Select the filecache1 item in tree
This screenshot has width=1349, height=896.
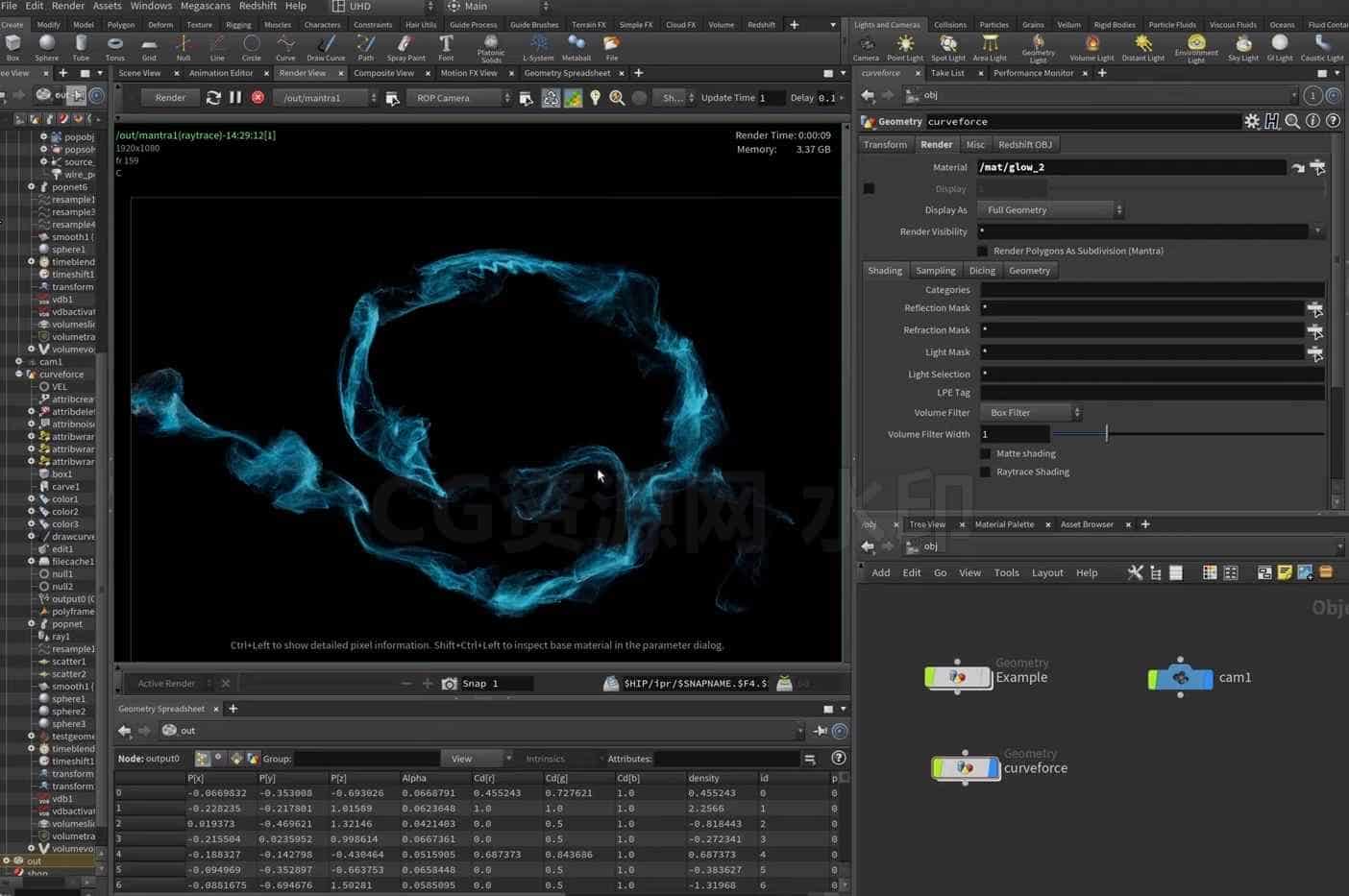[73, 562]
